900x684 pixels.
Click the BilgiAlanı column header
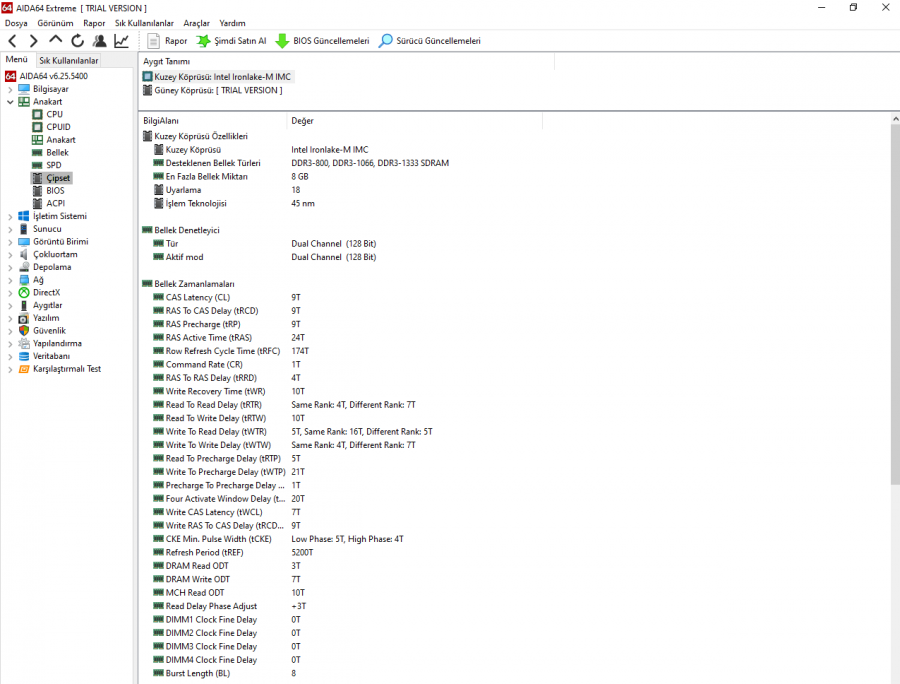click(x=212, y=121)
